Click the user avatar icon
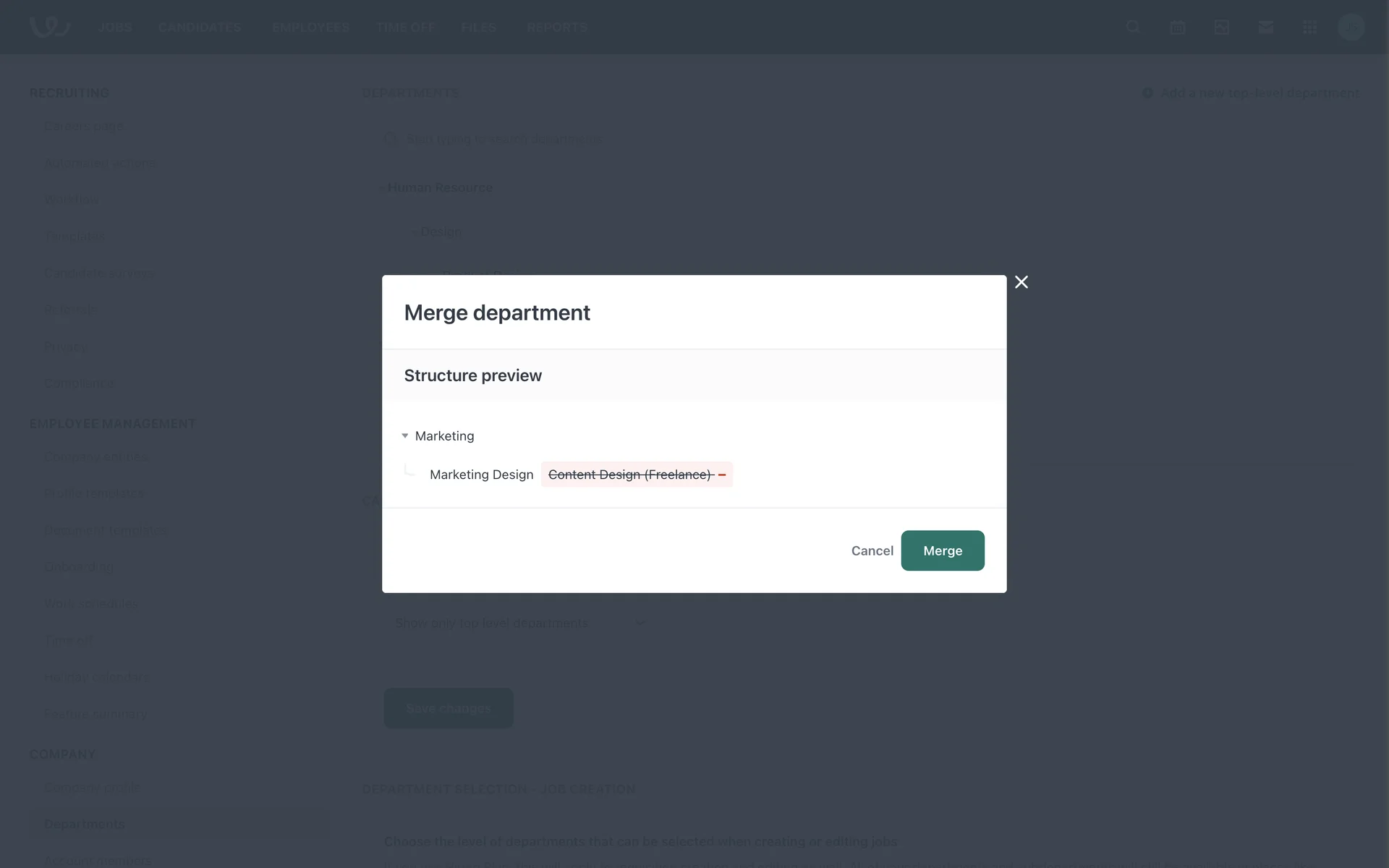The height and width of the screenshot is (868, 1389). tap(1351, 27)
